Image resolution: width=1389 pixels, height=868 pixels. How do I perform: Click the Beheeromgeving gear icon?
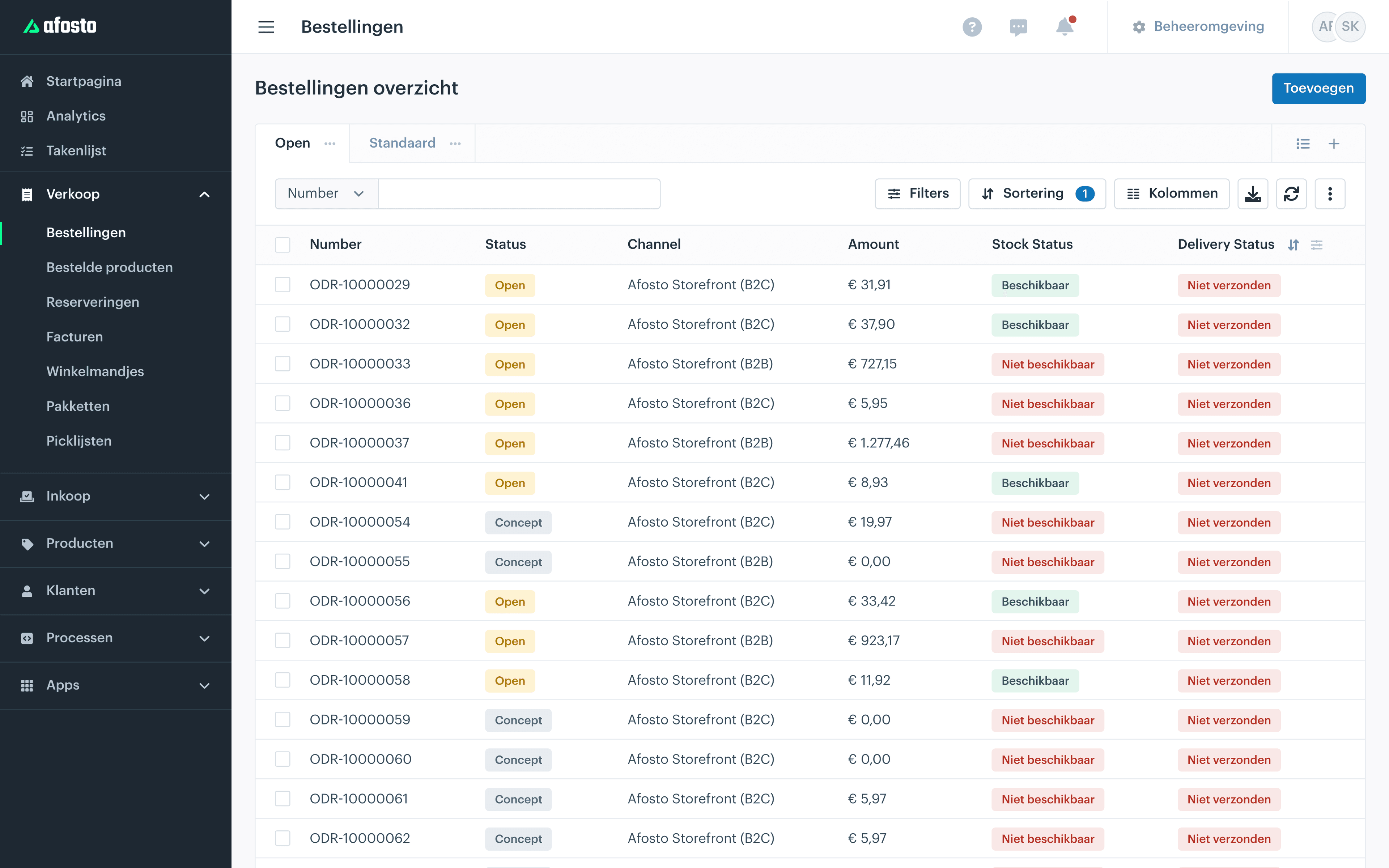(x=1139, y=27)
